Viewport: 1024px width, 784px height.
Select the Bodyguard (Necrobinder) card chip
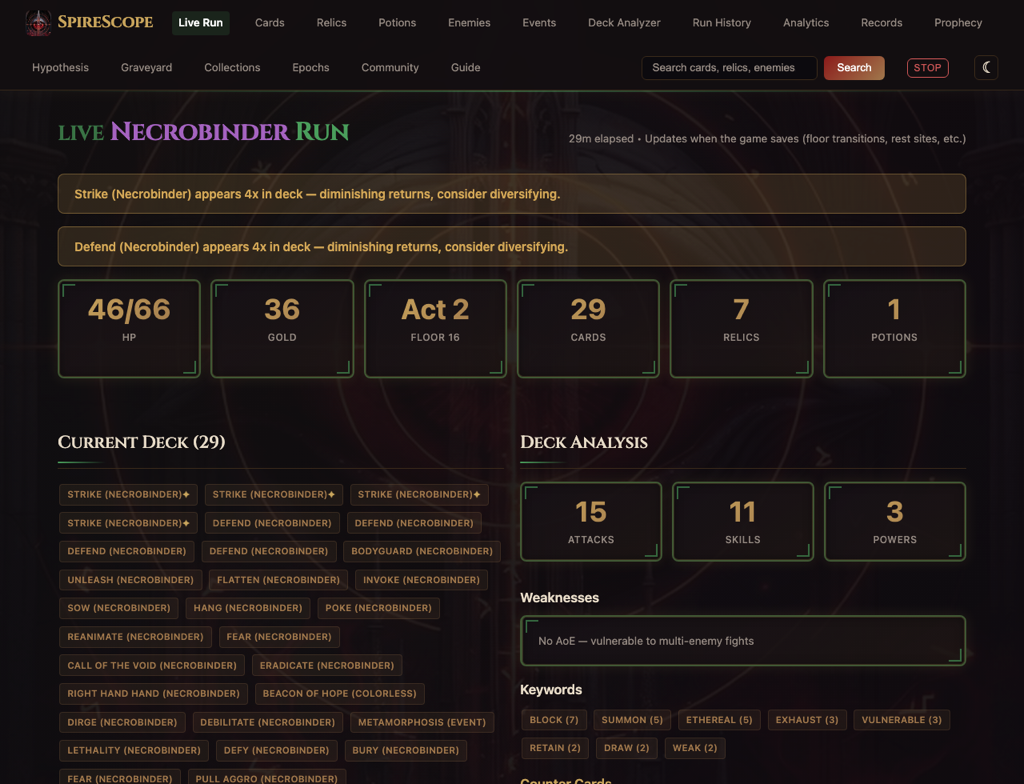(422, 551)
